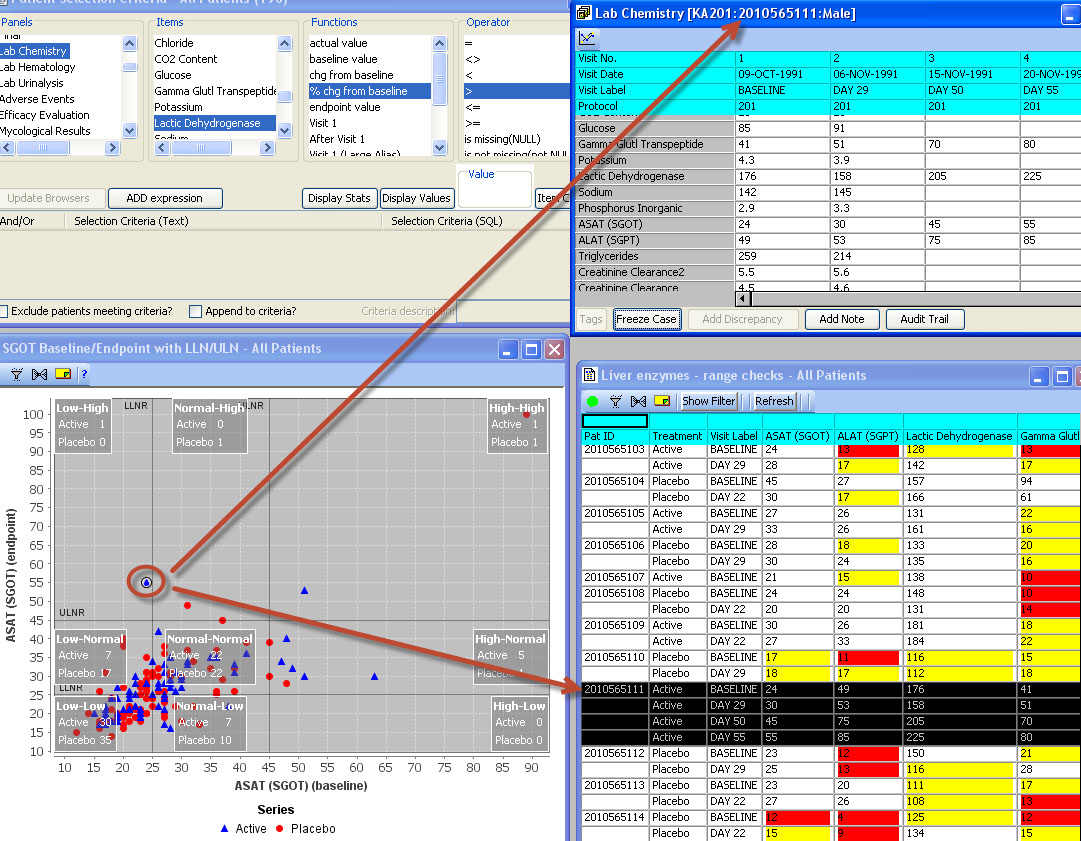Viewport: 1081px width, 841px height.
Task: Click the ALAT (SGPT) column header
Action: (x=868, y=436)
